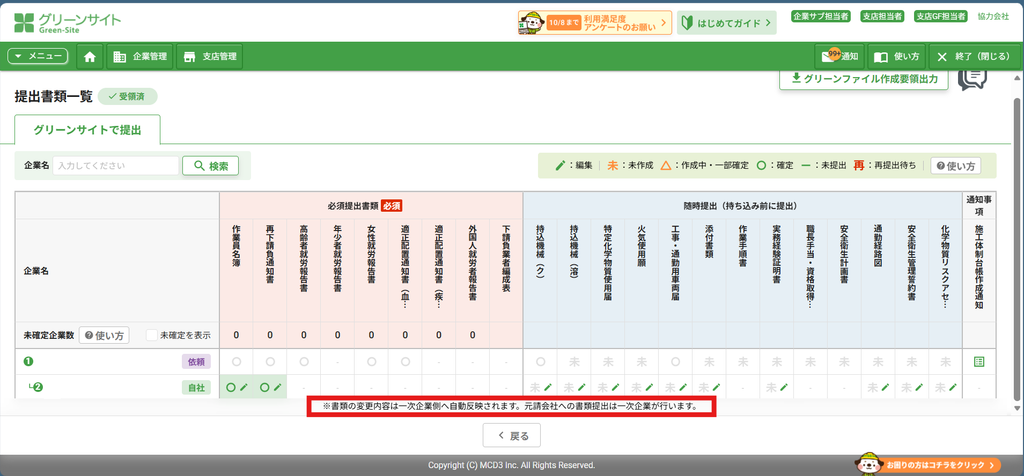
Task: Click the 検索 search button
Action: (210, 166)
